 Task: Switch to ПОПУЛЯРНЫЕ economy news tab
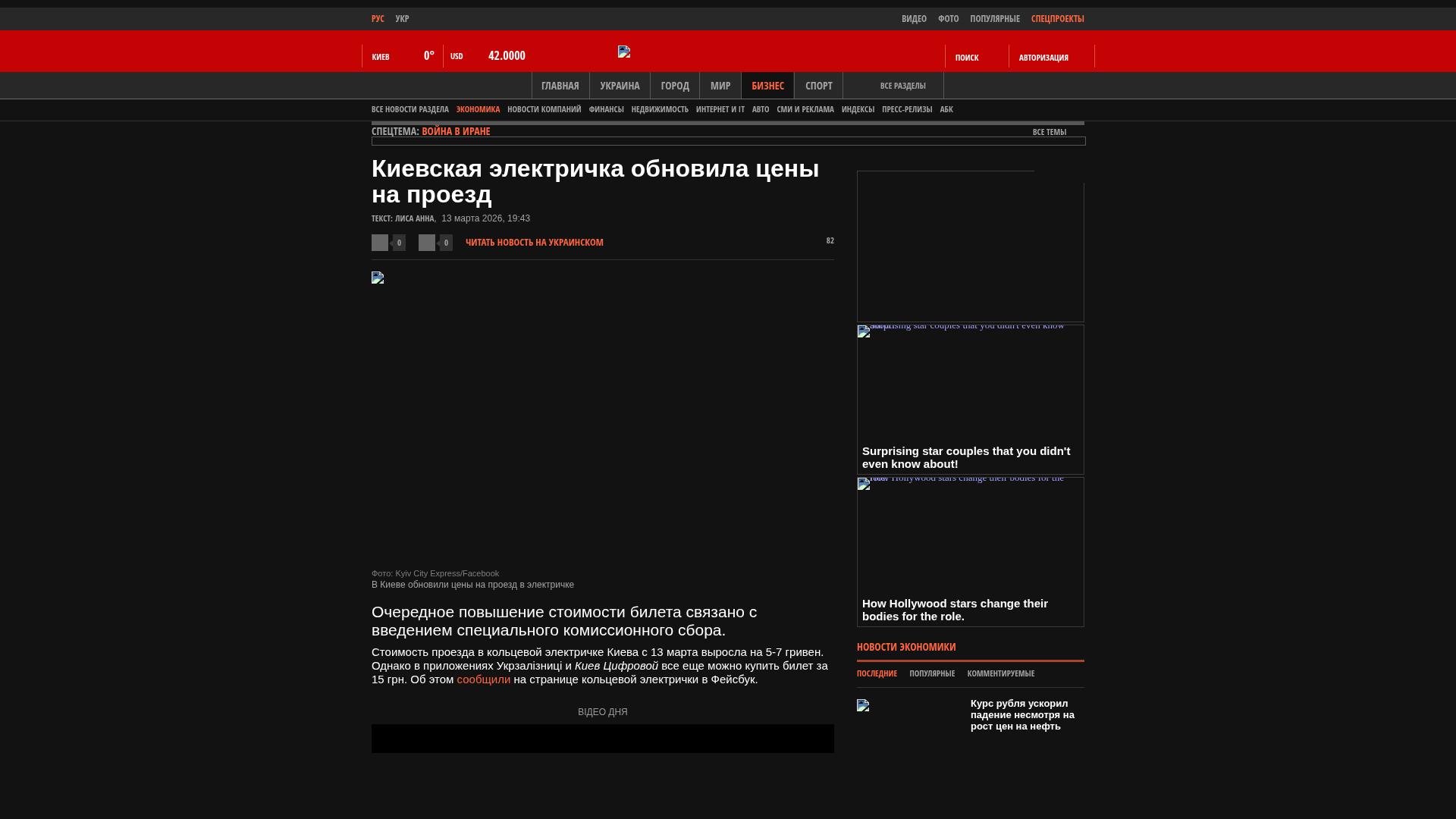[931, 673]
